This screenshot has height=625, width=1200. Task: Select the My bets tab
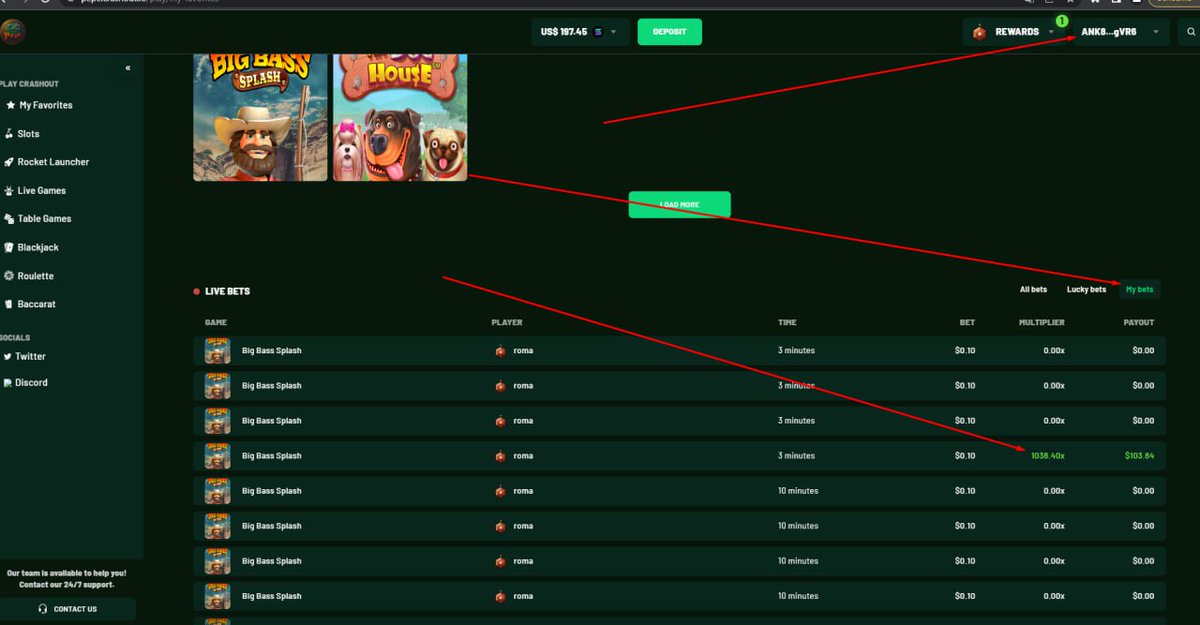coord(1139,290)
